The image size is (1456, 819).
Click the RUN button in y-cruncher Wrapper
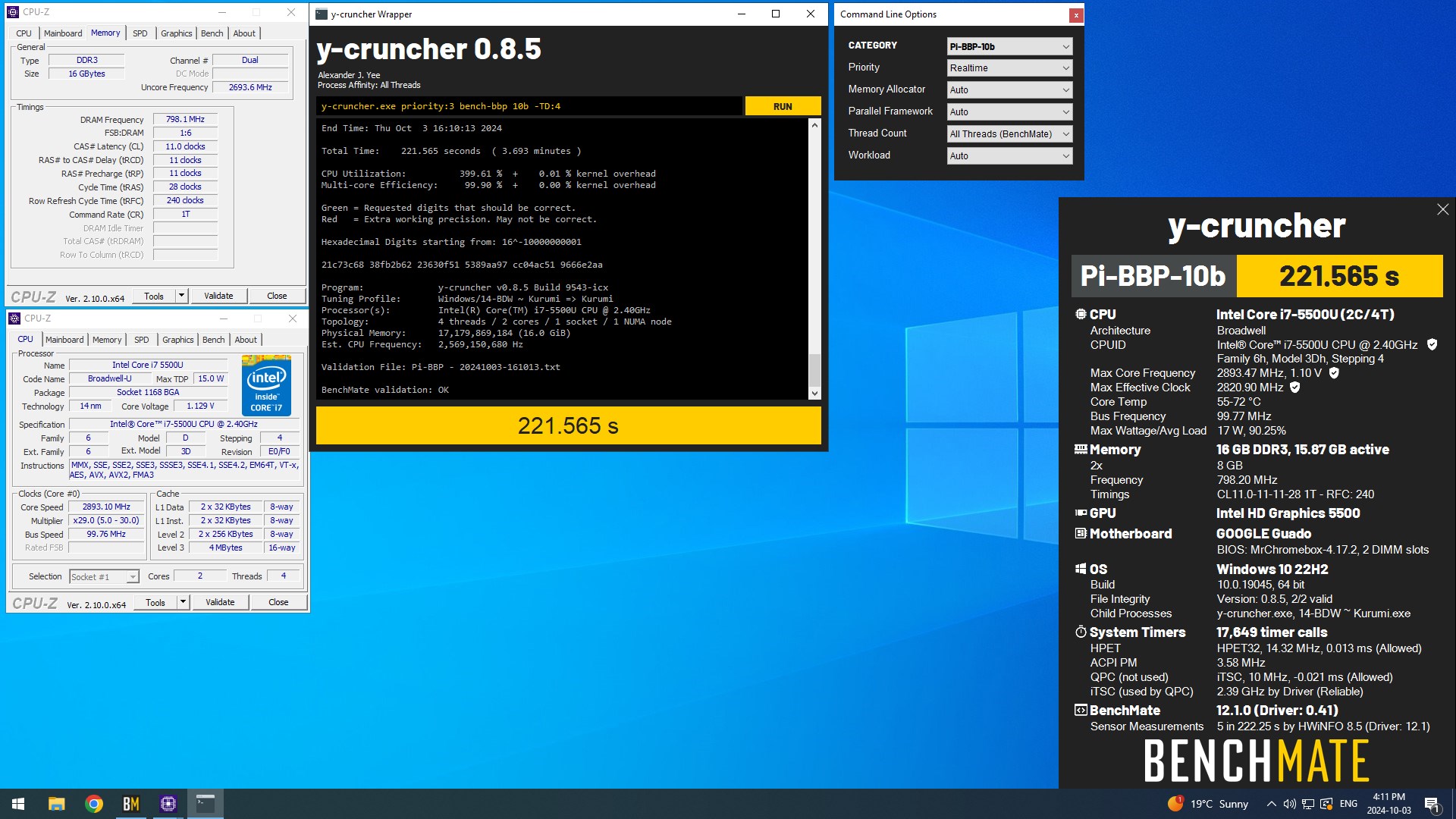coord(783,106)
